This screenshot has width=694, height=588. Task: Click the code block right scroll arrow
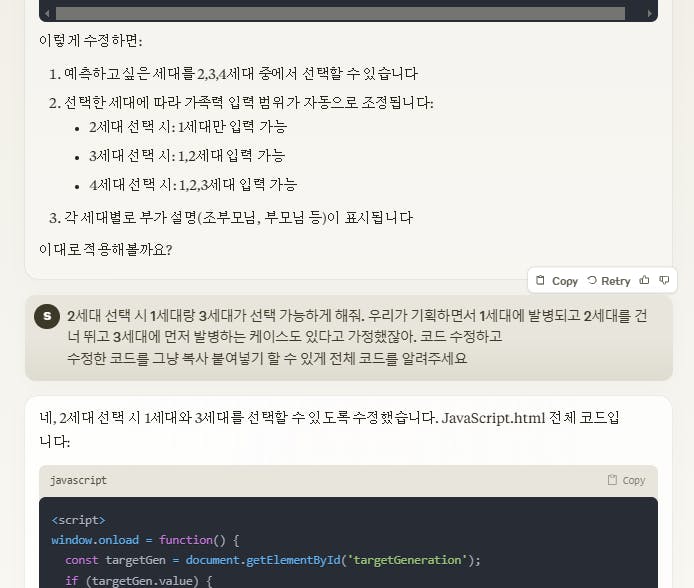[649, 14]
